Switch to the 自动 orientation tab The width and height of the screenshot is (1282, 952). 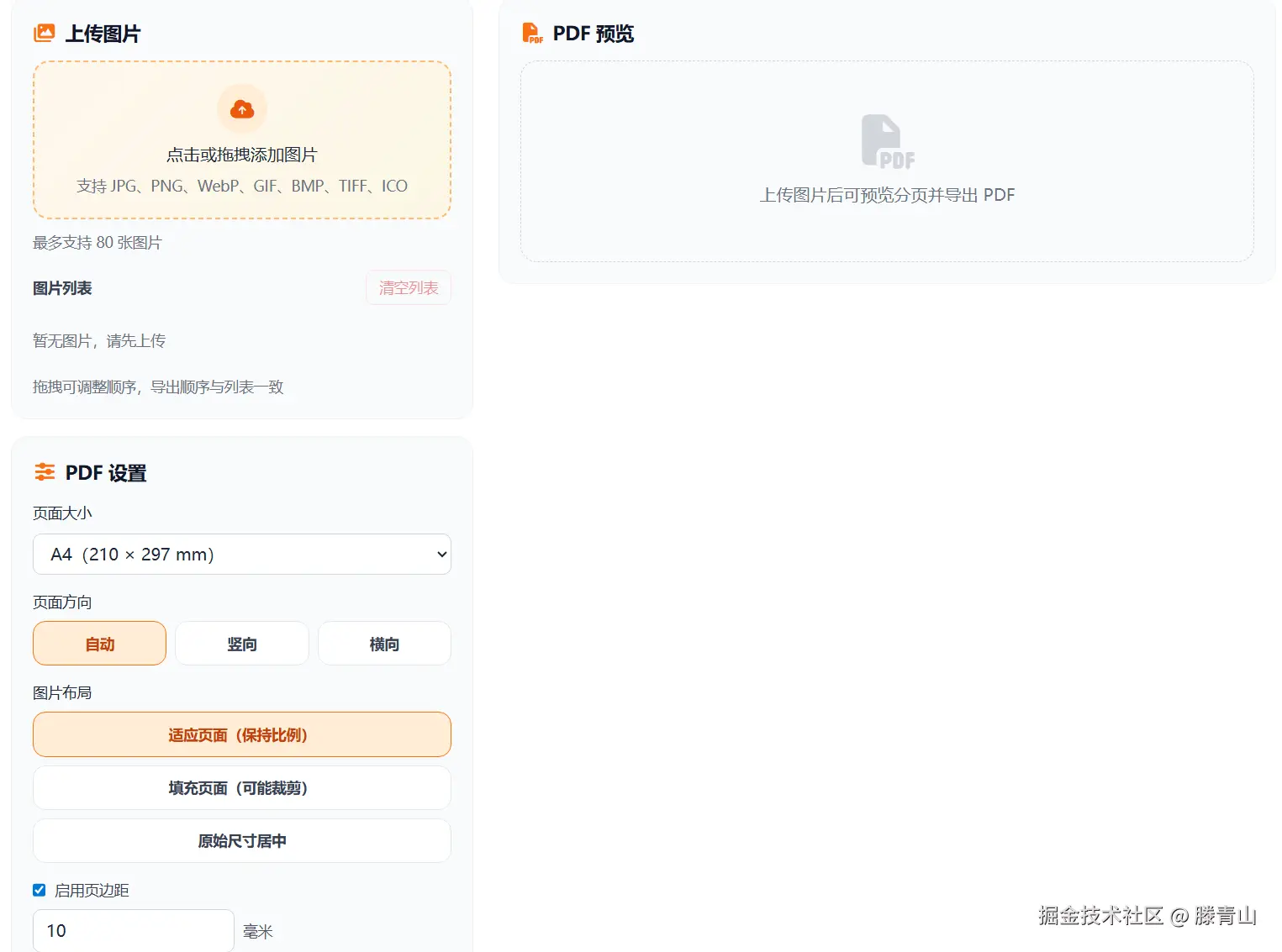coord(98,643)
